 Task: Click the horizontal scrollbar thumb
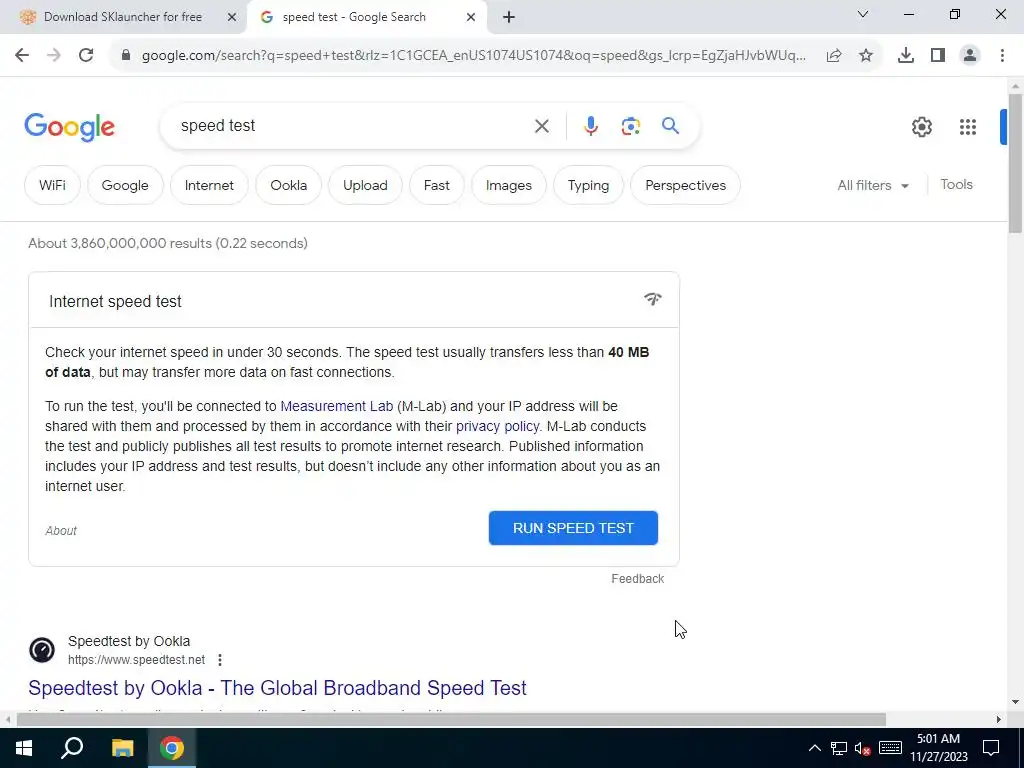pos(451,720)
